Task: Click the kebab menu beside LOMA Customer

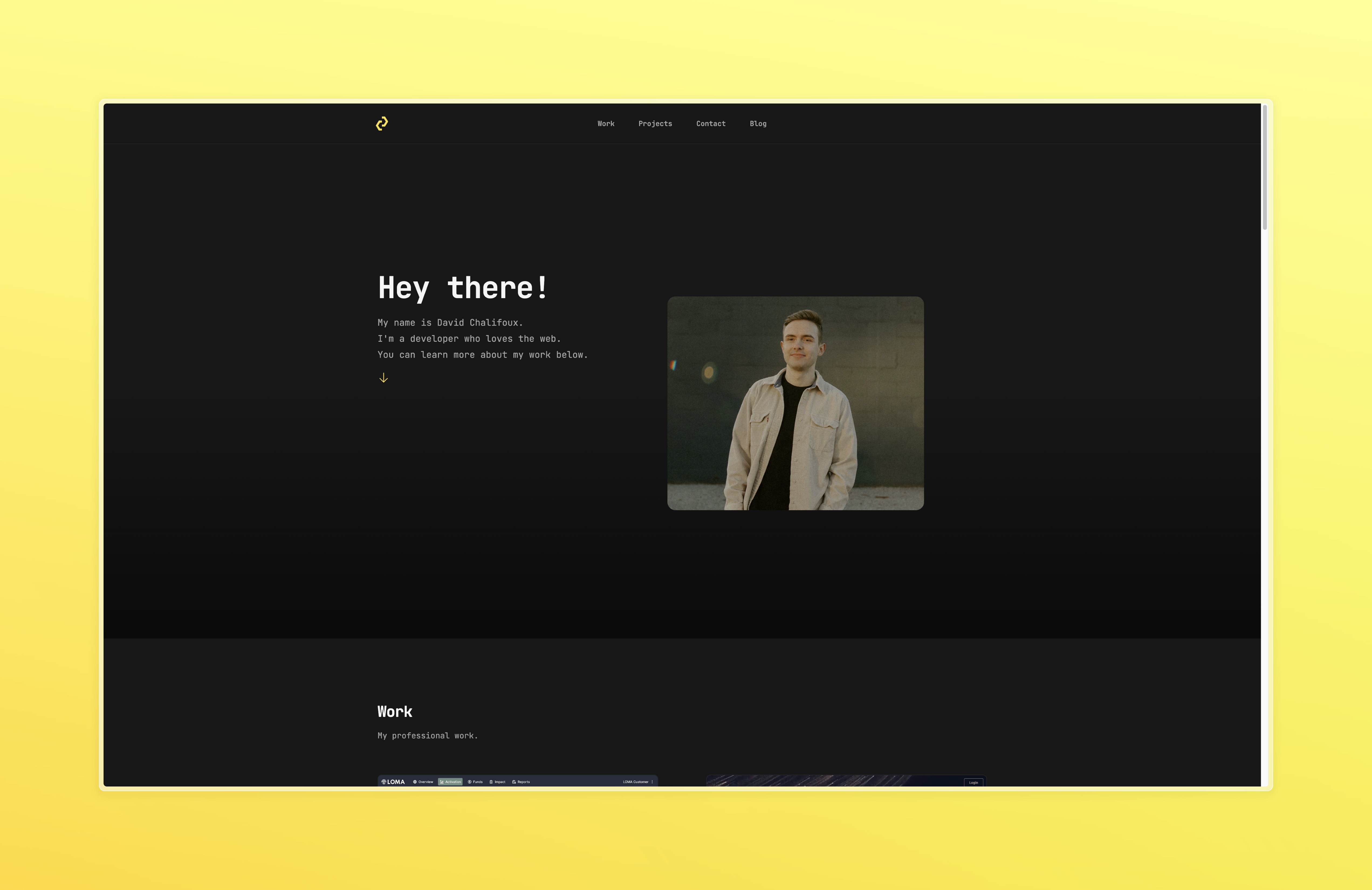Action: [652, 782]
